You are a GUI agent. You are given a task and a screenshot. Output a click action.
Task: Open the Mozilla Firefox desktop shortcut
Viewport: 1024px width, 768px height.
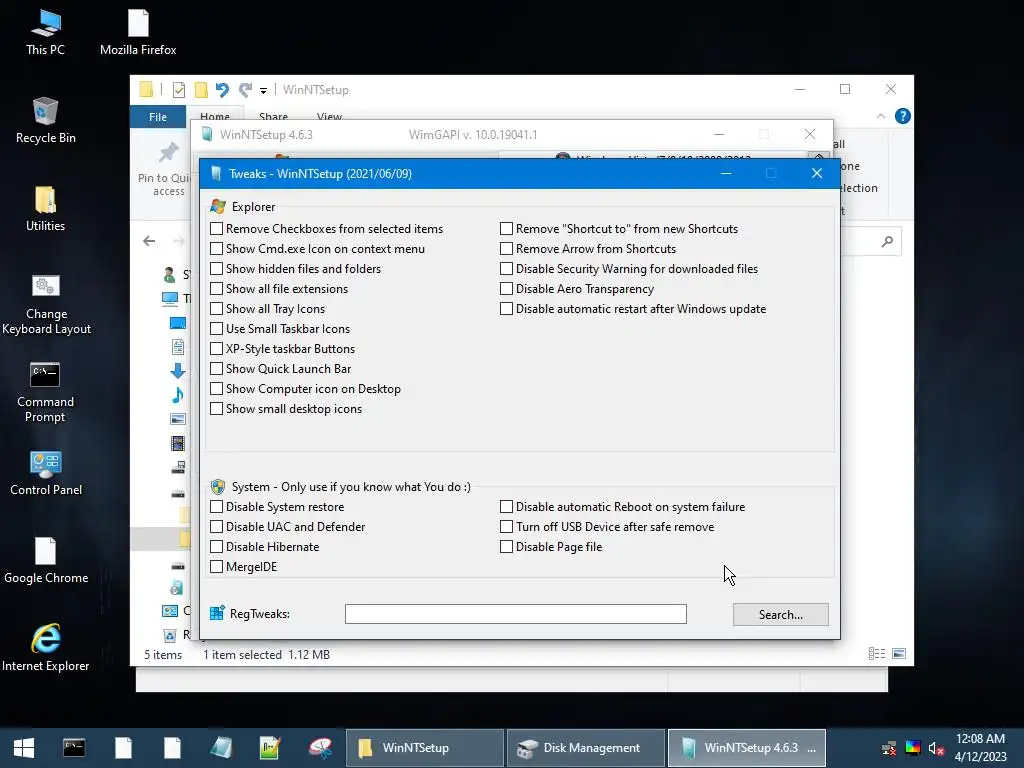138,33
